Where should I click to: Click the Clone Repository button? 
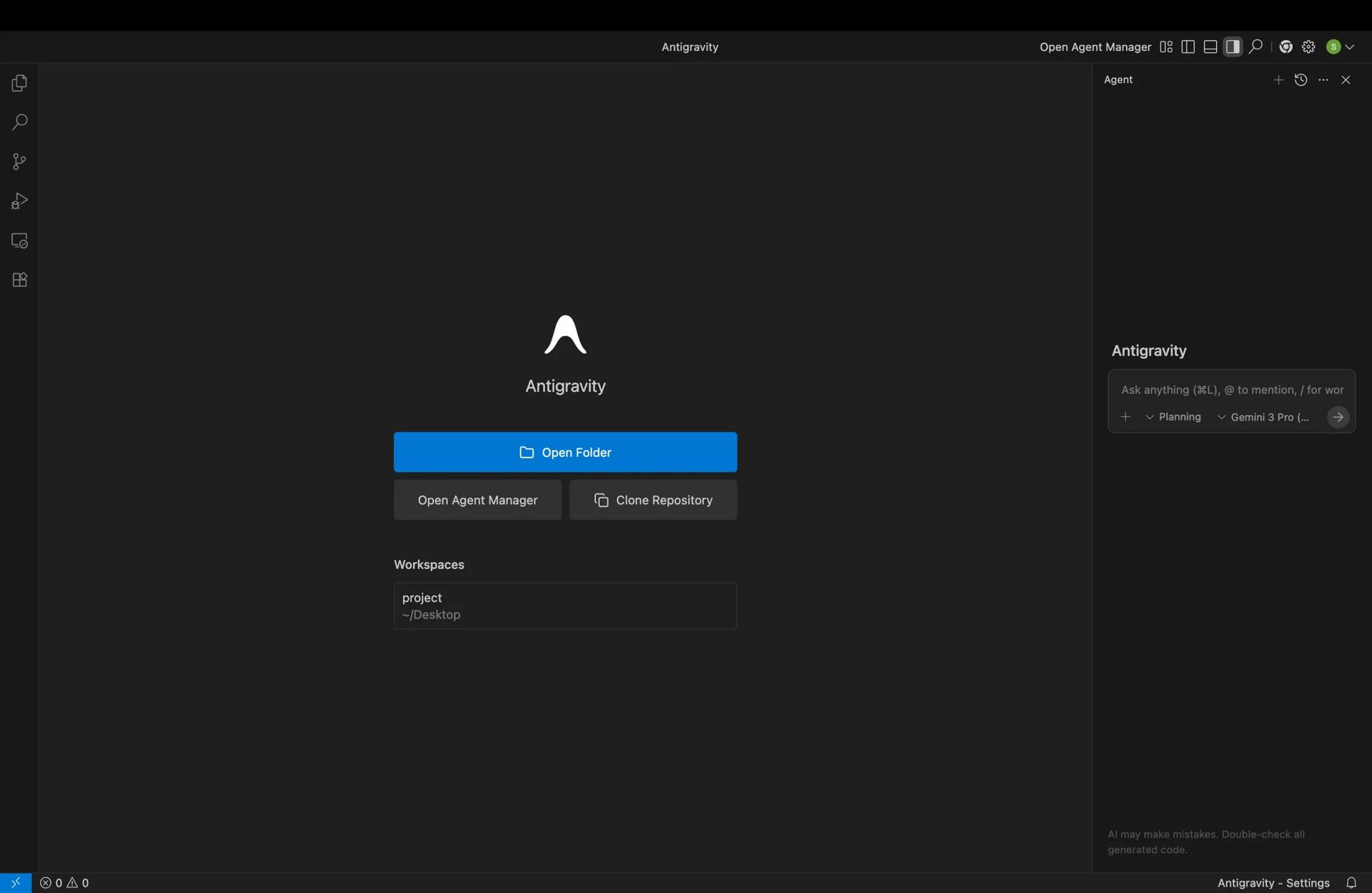pos(652,500)
